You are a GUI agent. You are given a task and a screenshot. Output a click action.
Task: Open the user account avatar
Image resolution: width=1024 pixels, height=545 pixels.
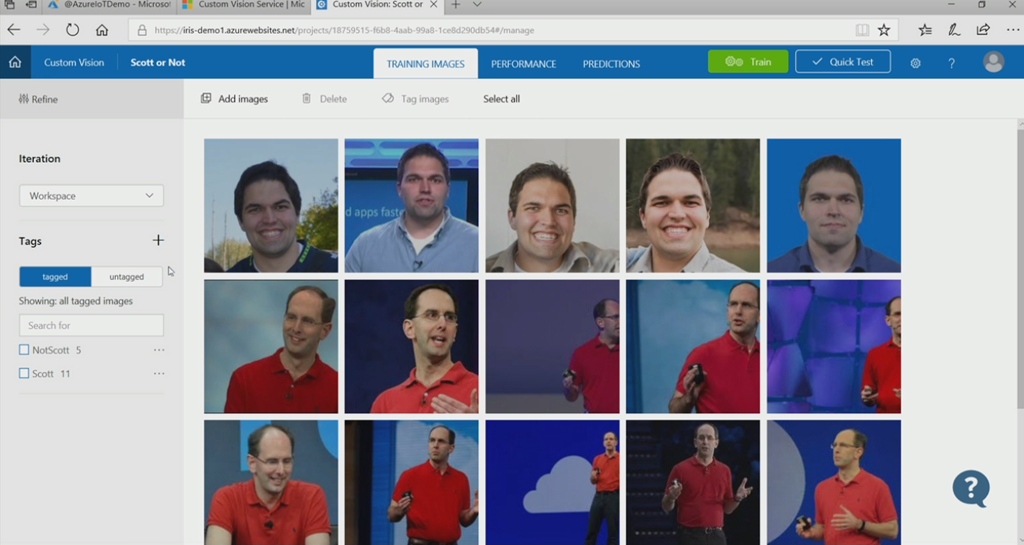coord(993,62)
